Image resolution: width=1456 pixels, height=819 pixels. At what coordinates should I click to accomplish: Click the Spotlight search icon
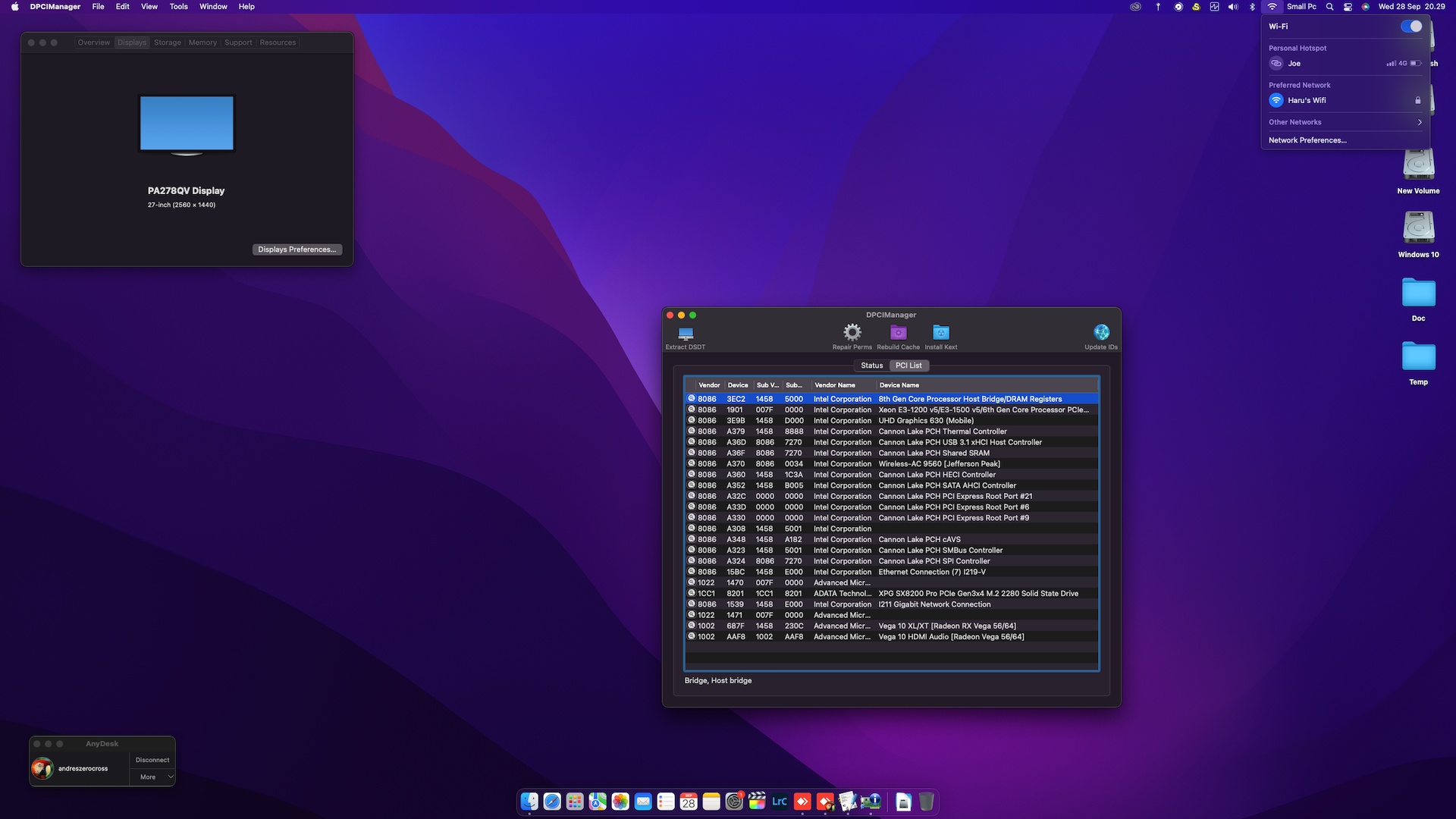coord(1329,7)
